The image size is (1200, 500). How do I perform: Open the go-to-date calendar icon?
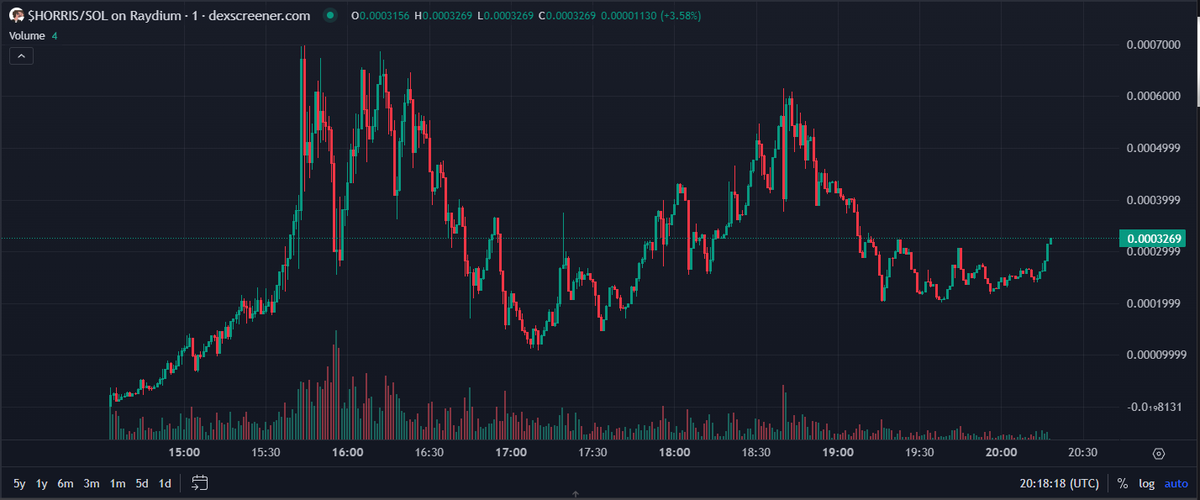tap(199, 483)
